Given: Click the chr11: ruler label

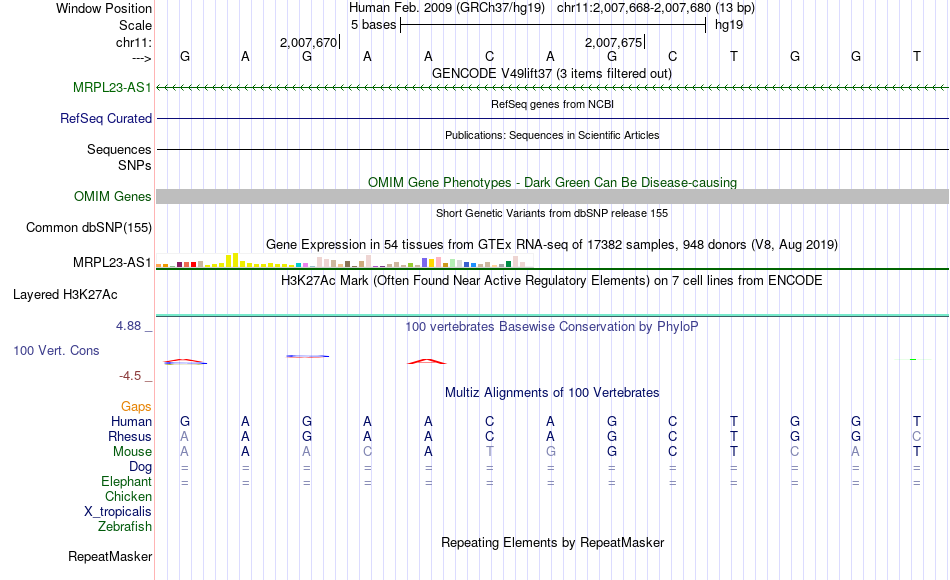Looking at the screenshot, I should [x=133, y=42].
